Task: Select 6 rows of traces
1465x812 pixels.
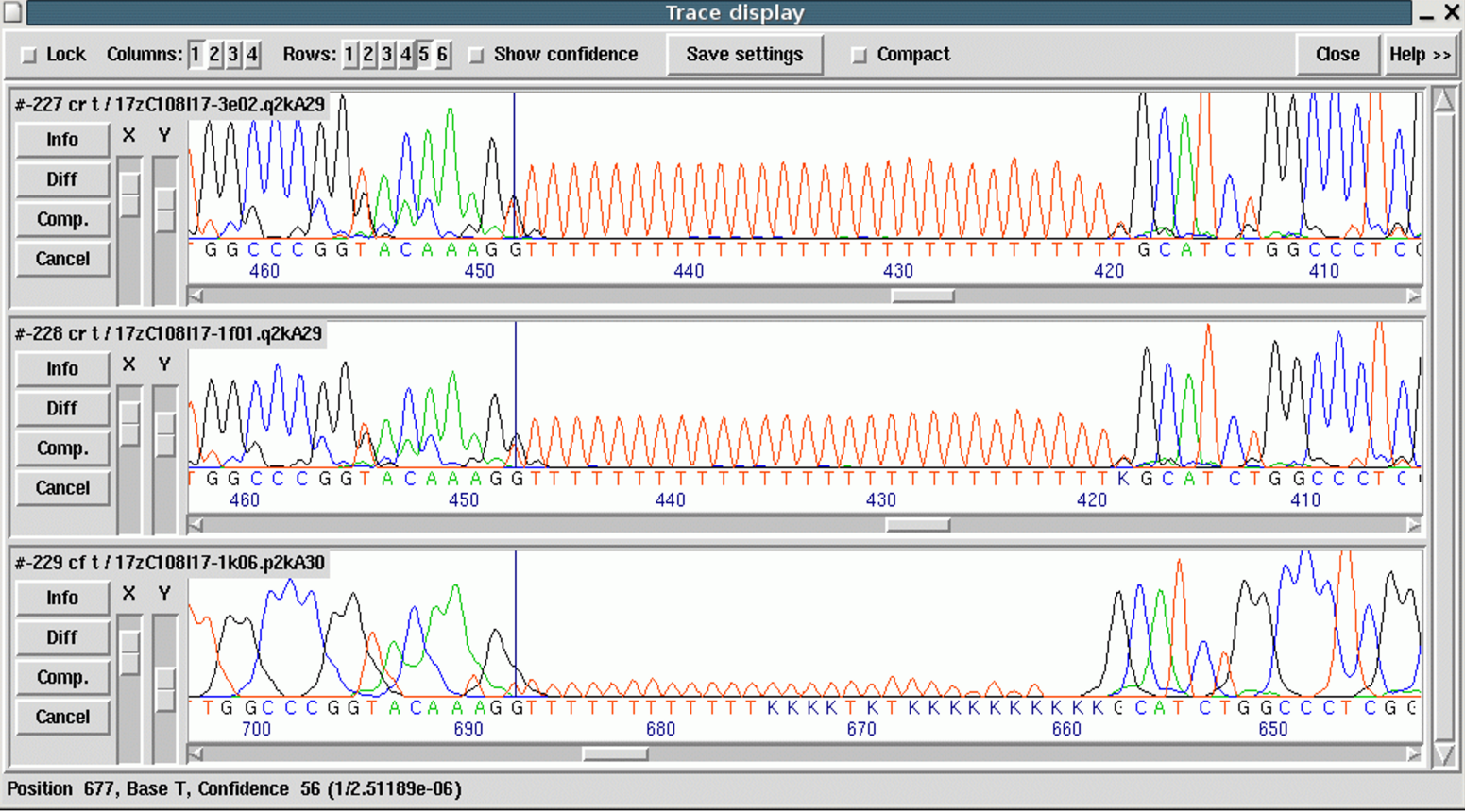Action: 441,54
